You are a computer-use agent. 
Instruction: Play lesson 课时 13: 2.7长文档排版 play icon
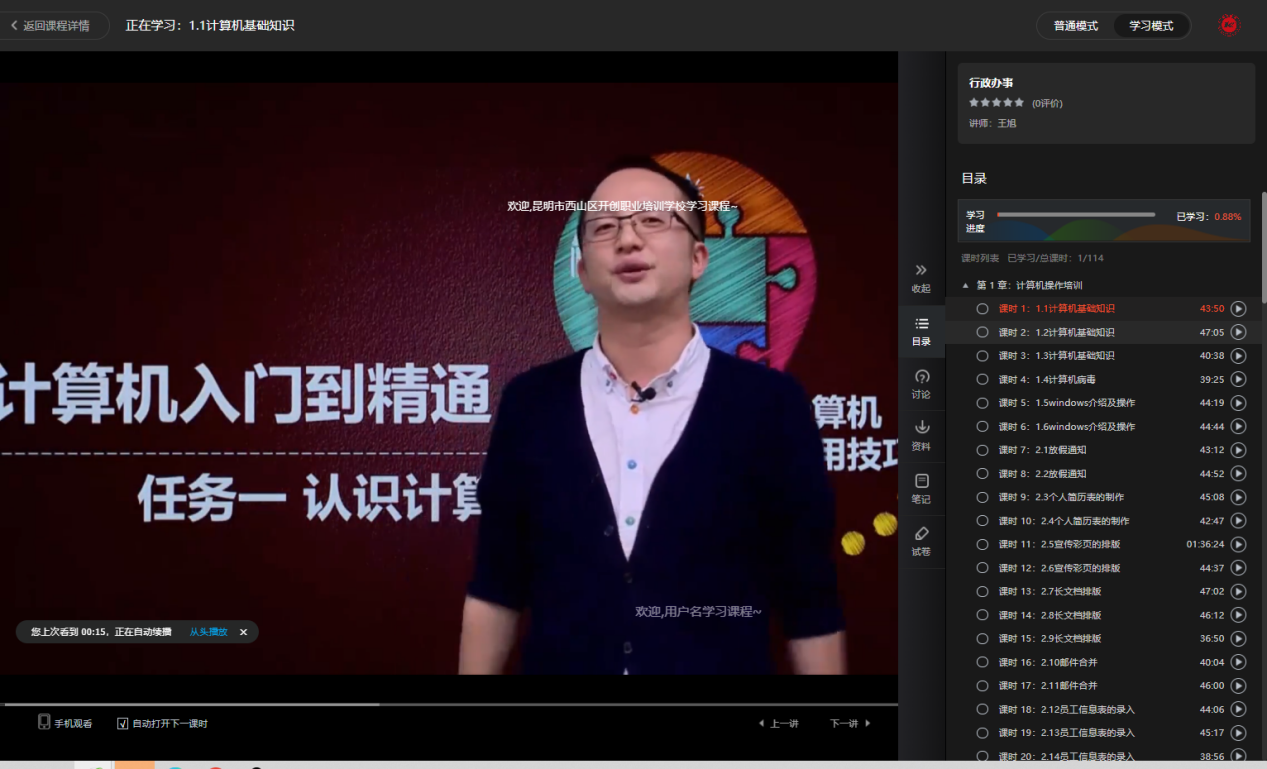(1238, 591)
